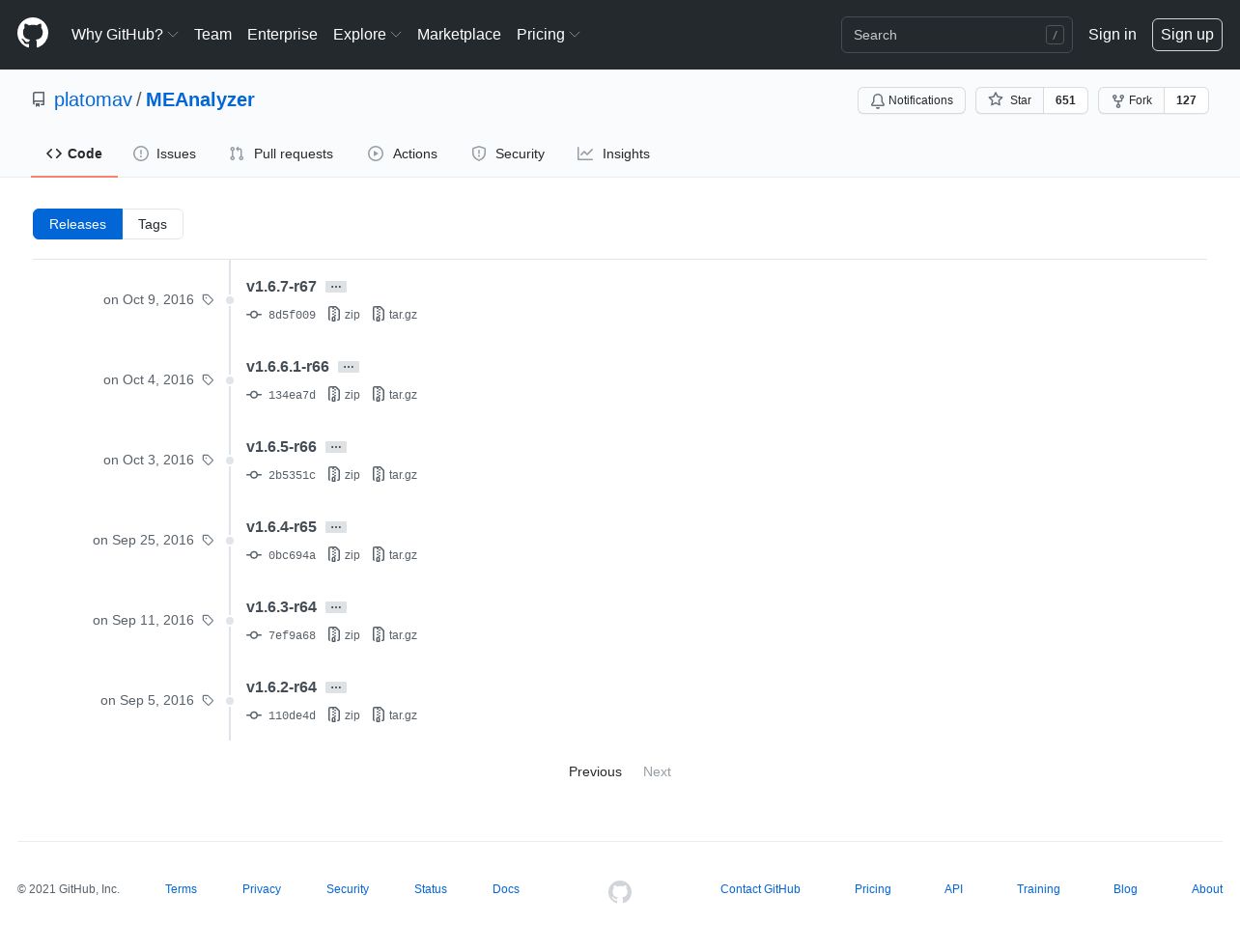Open commit 110de4d

[281, 715]
